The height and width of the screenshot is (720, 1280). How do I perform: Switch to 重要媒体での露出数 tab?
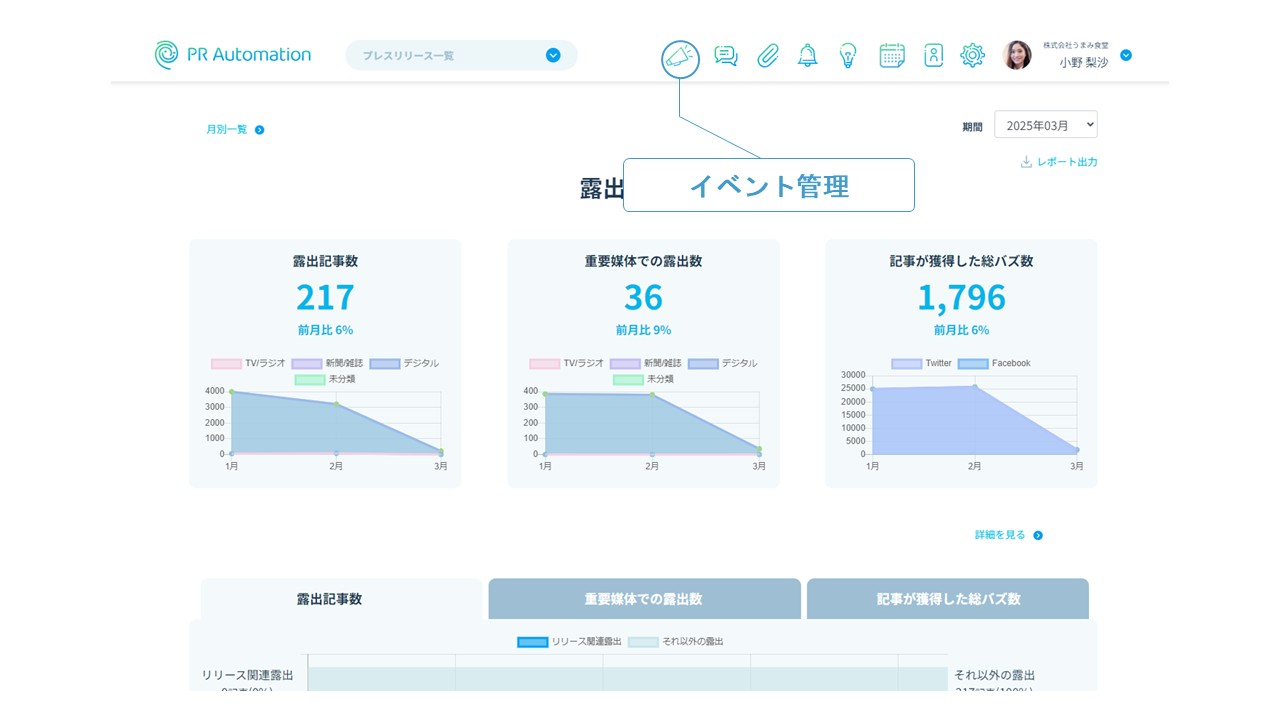(x=644, y=599)
